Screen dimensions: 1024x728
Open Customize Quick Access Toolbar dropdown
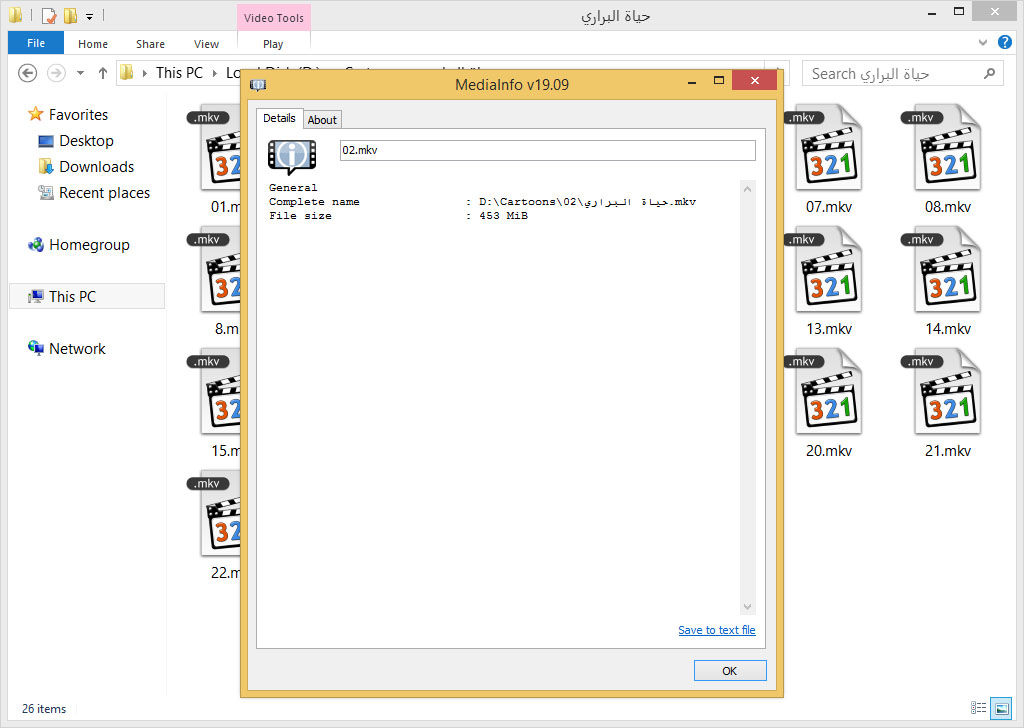coord(89,16)
